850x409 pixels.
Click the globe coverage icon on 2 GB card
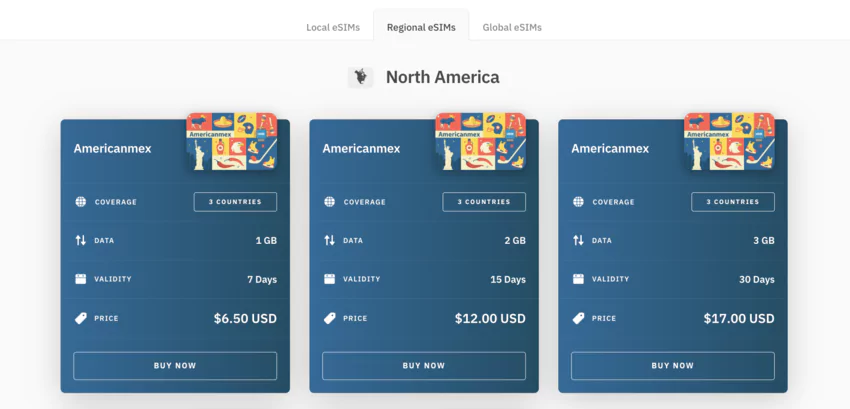click(x=330, y=202)
